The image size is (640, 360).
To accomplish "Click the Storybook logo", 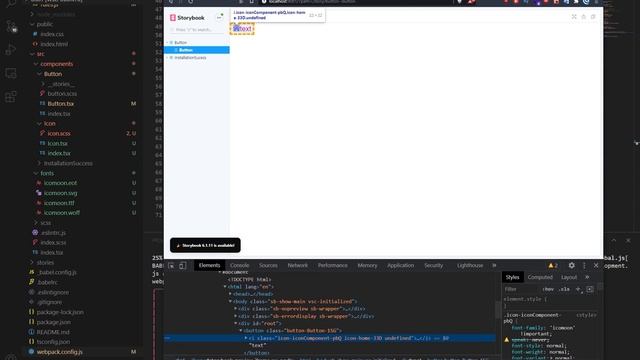I will click(x=187, y=18).
